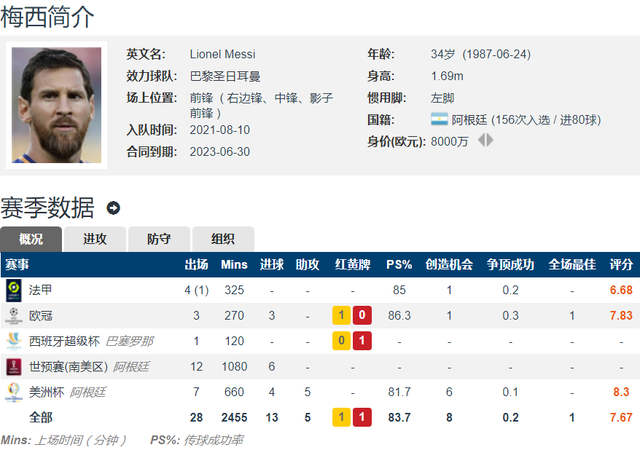640x450 pixels.
Task: Click the 全部 totals row label
Action: pos(40,417)
